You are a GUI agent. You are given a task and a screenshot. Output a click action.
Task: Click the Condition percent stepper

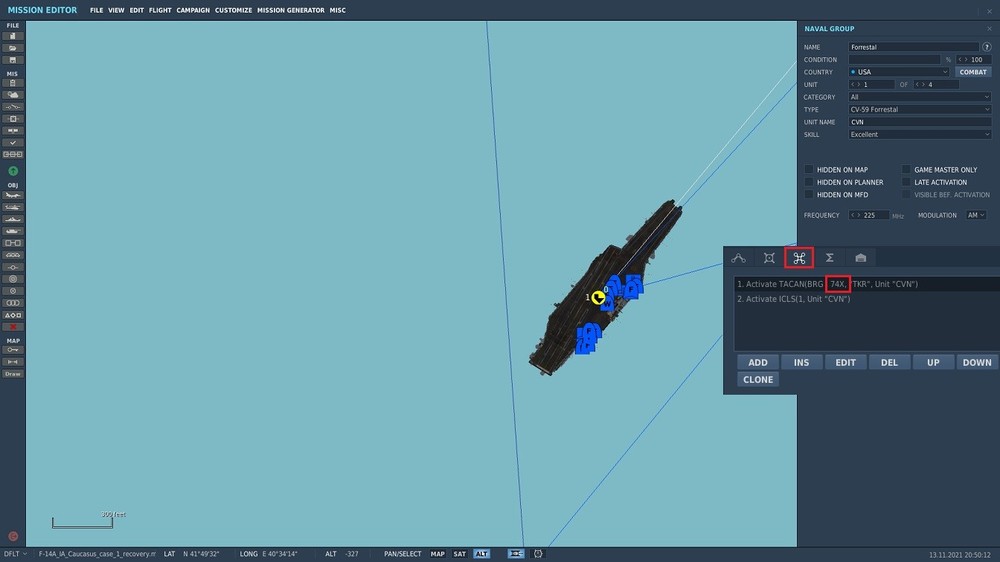point(973,60)
